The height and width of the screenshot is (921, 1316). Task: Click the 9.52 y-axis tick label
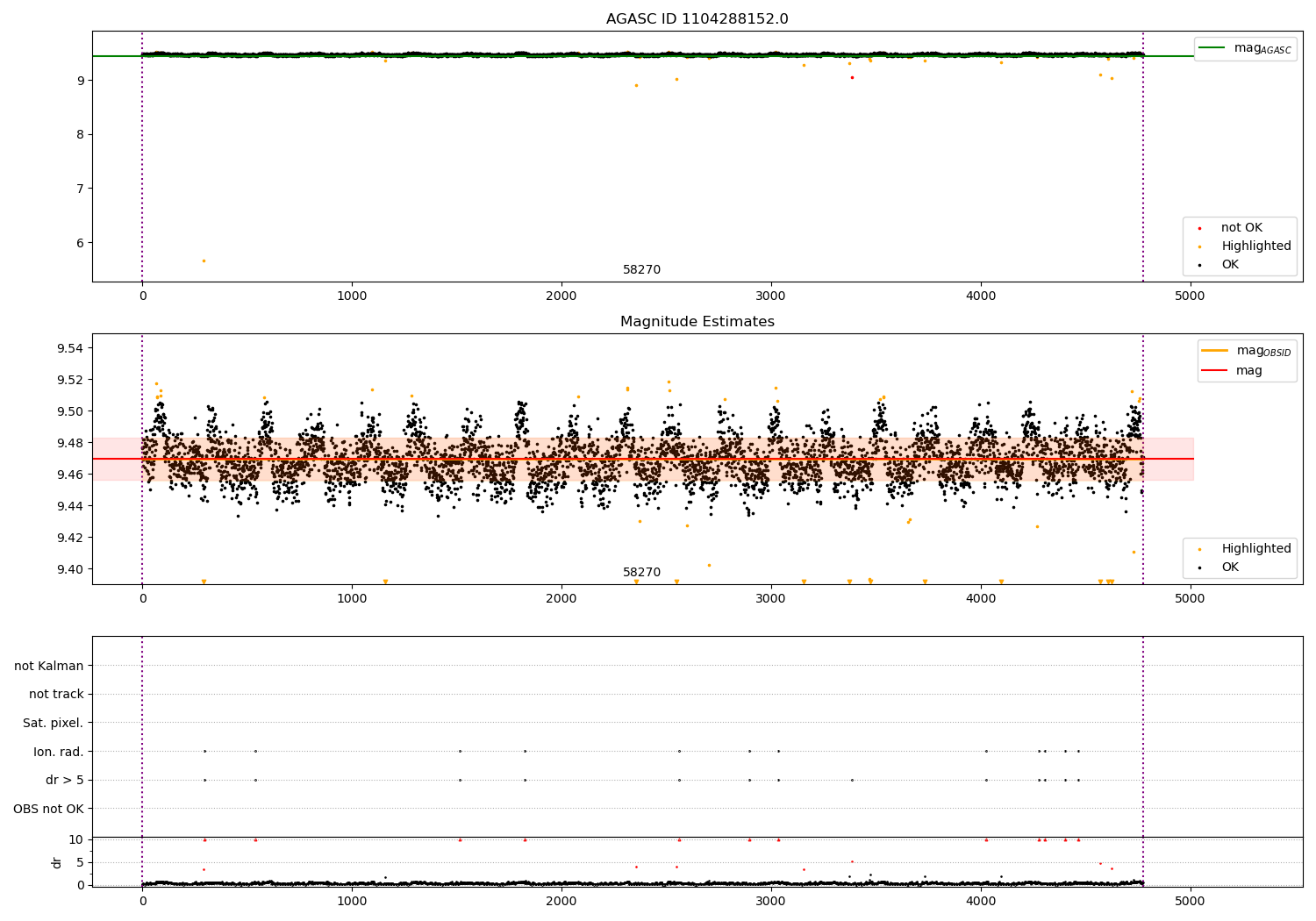[x=70, y=380]
